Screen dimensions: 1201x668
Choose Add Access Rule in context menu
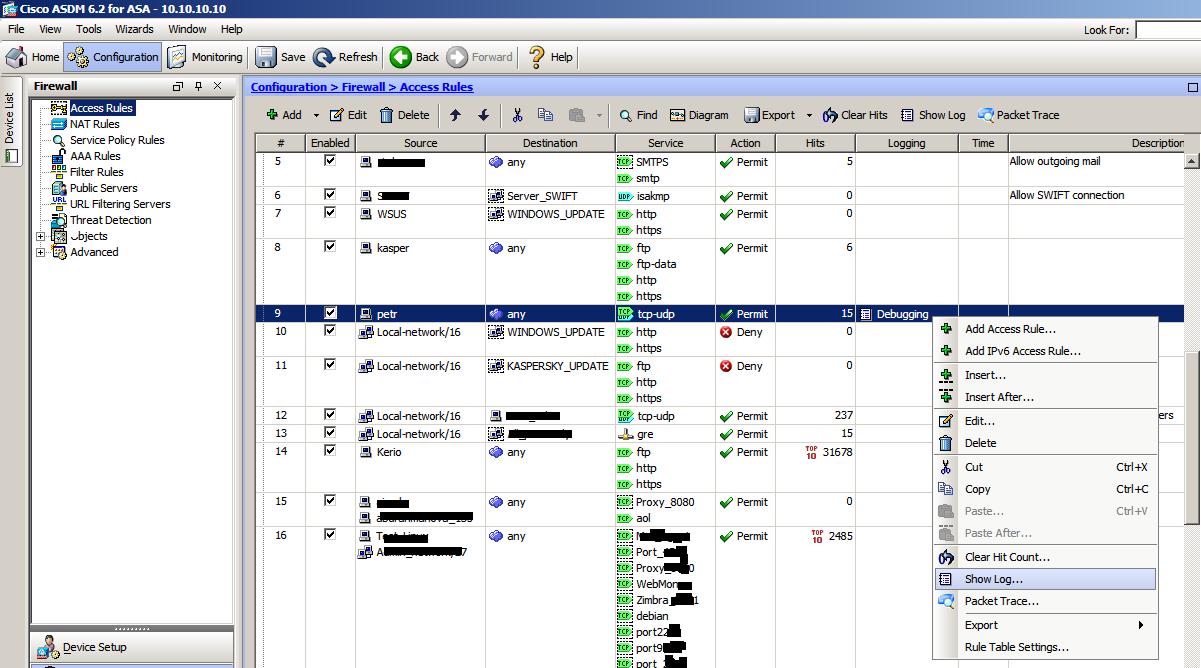click(x=1045, y=329)
